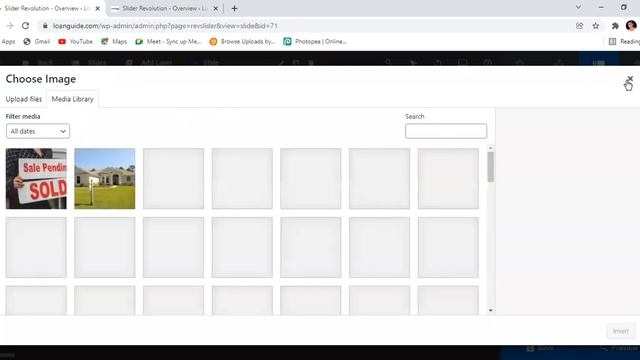
Task: Go forward in browser history
Action: pyautogui.click(x=9, y=26)
